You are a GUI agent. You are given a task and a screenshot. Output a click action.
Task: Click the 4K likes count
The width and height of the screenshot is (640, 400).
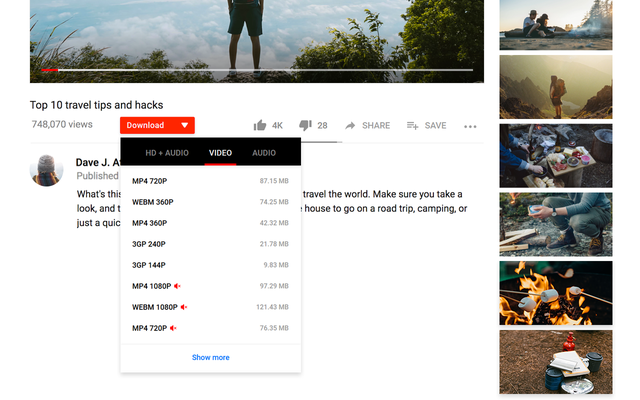(x=278, y=126)
